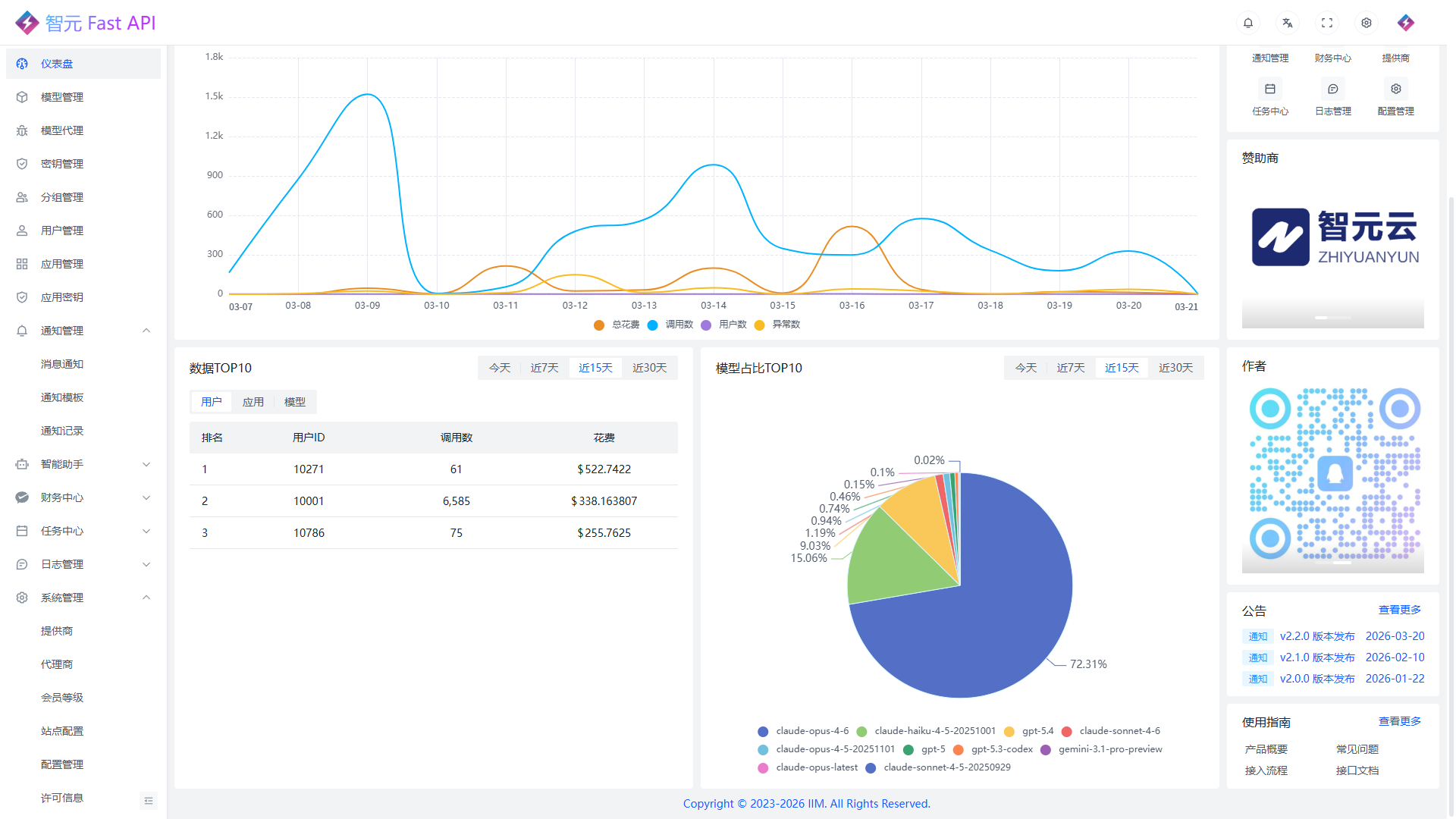Open Task Center shortcut icon
This screenshot has height=819, width=1456.
(x=1270, y=89)
